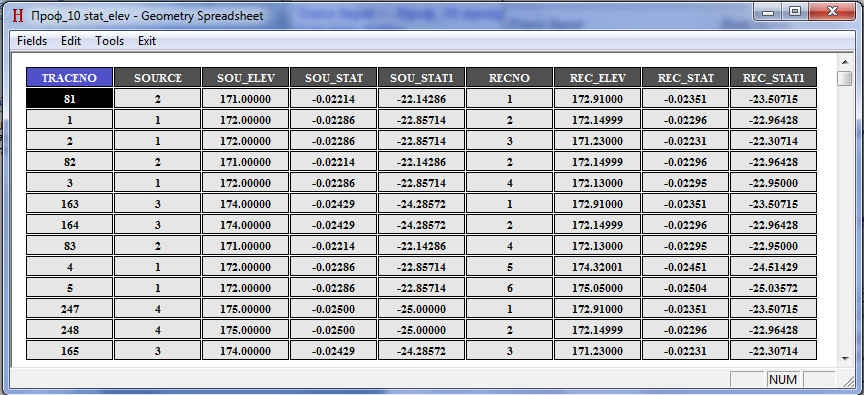Image resolution: width=864 pixels, height=395 pixels.
Task: Click SOU_STAT cell in TRACENO 163 row
Action: 333,204
